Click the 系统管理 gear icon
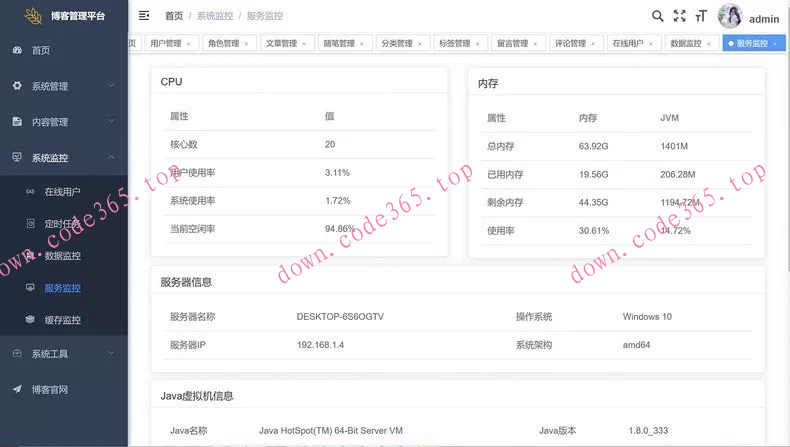This screenshot has width=790, height=447. (x=17, y=86)
